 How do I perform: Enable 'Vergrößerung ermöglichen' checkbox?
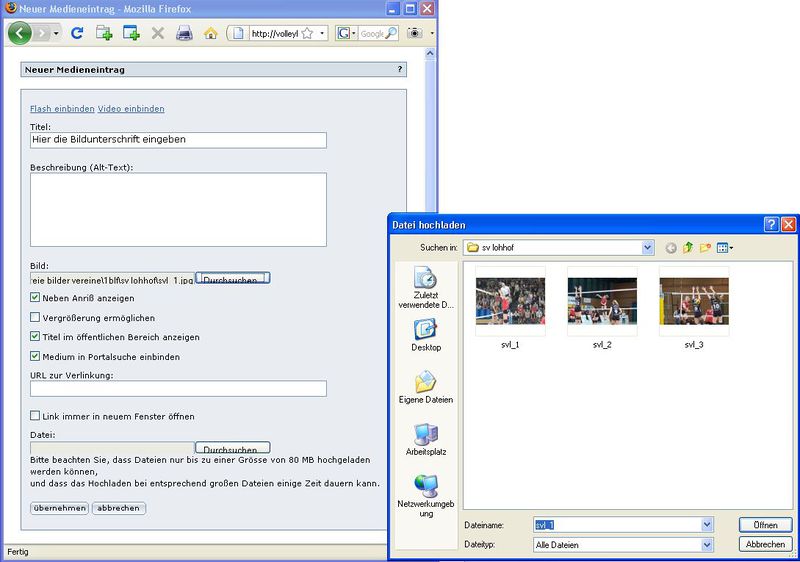[35, 317]
